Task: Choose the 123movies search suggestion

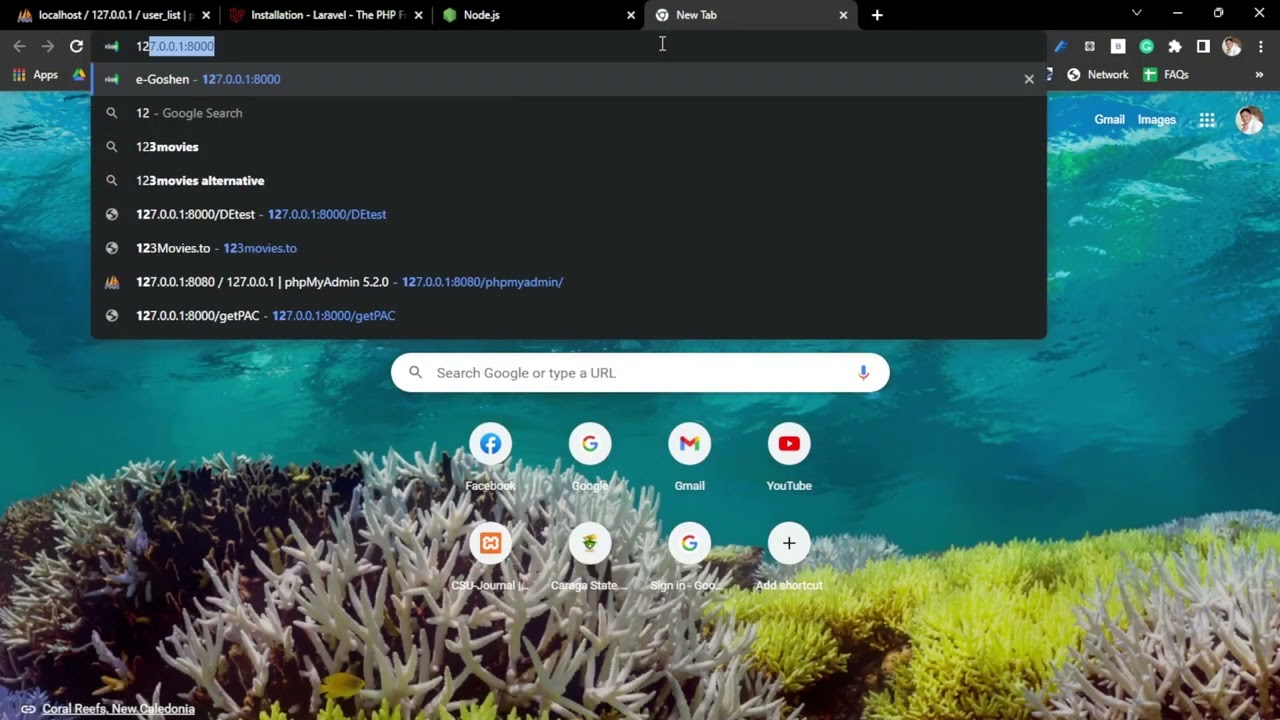Action: (x=568, y=147)
